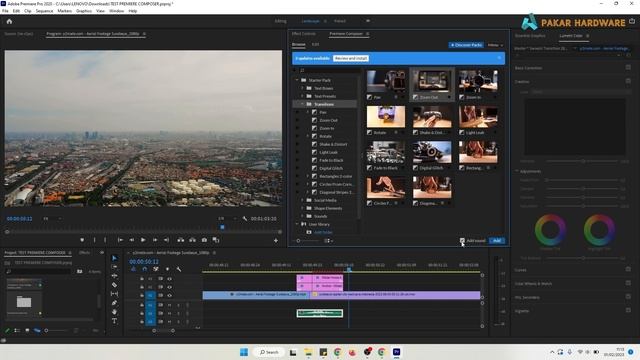640x360 pixels.
Task: Toggle linked selection in the timeline
Action: pos(156,269)
